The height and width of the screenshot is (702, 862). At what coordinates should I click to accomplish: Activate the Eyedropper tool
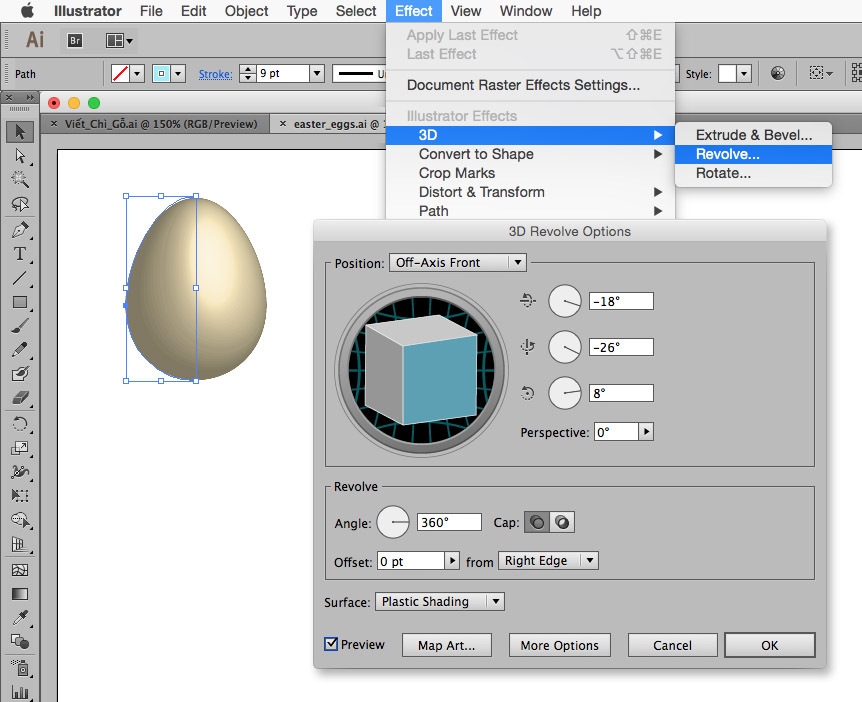pyautogui.click(x=19, y=617)
